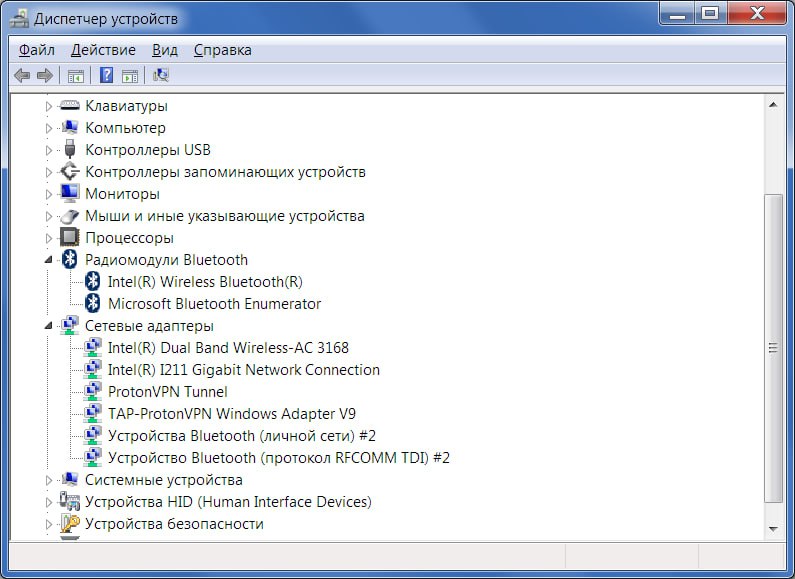Click the vertical scrollbar thumb

(773, 348)
